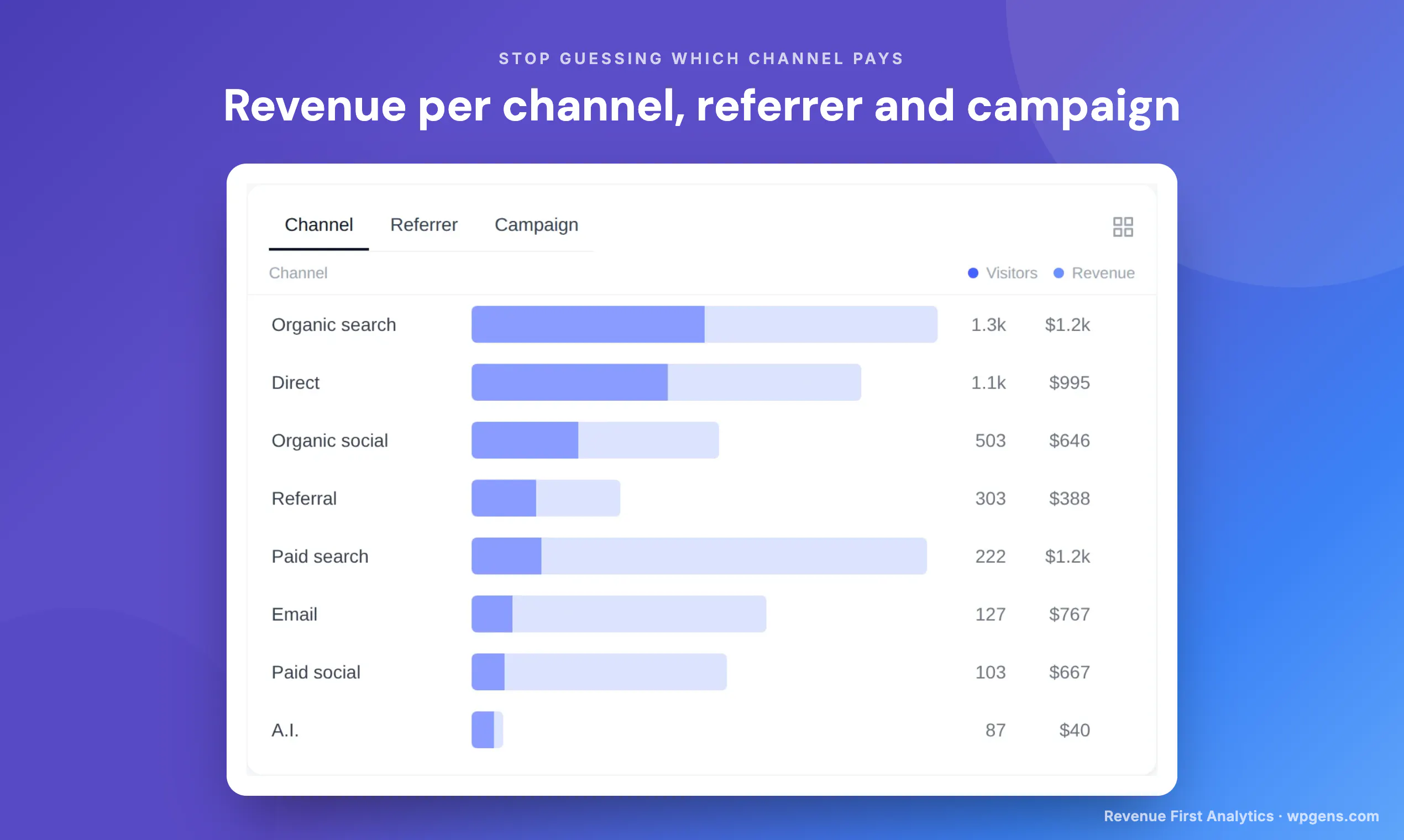Click A.I. visitors value 87
1404x840 pixels.
(x=996, y=730)
